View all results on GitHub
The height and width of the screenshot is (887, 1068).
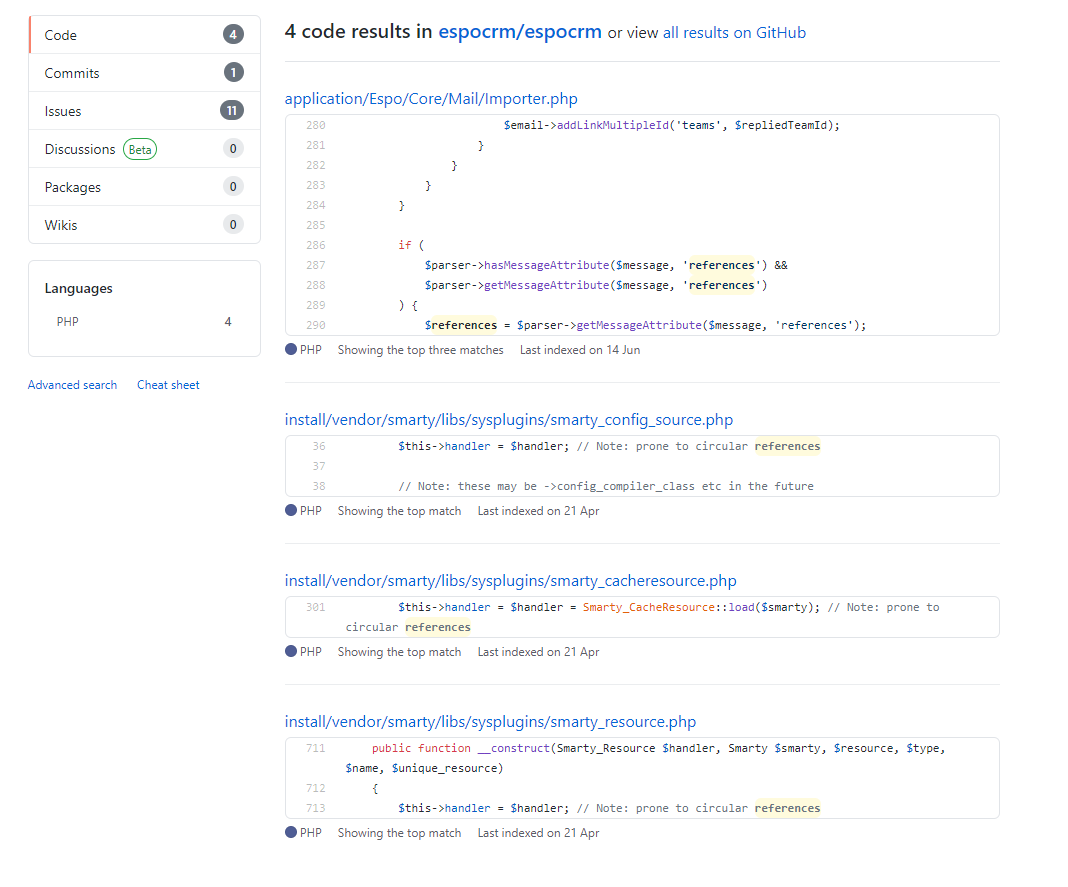pyautogui.click(x=734, y=33)
